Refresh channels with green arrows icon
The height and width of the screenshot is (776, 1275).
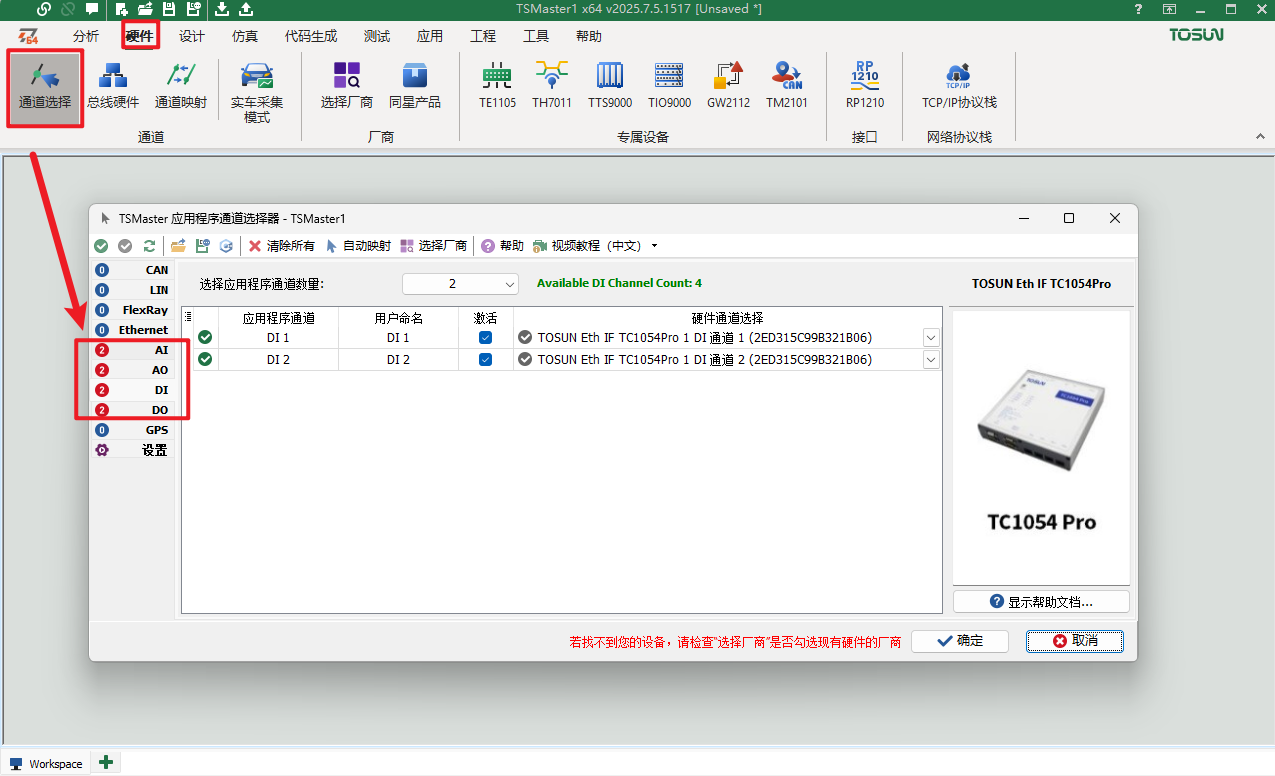tap(149, 246)
